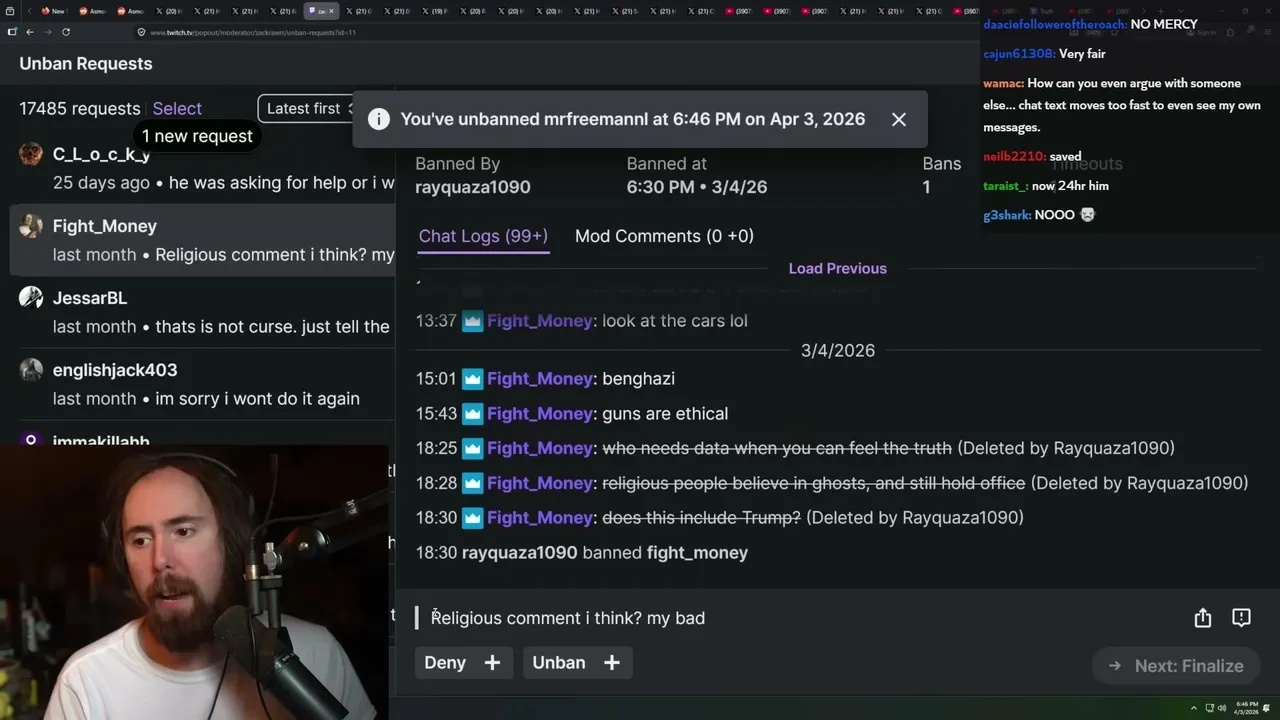Image resolution: width=1280 pixels, height=720 pixels.
Task: Click g3shark username in chat overlay
Action: (x=1007, y=215)
